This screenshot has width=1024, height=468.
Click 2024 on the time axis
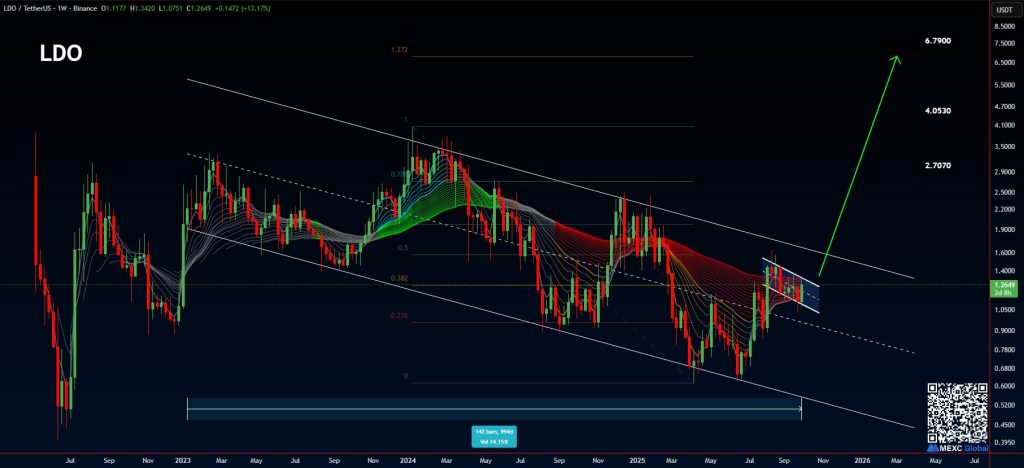click(408, 462)
